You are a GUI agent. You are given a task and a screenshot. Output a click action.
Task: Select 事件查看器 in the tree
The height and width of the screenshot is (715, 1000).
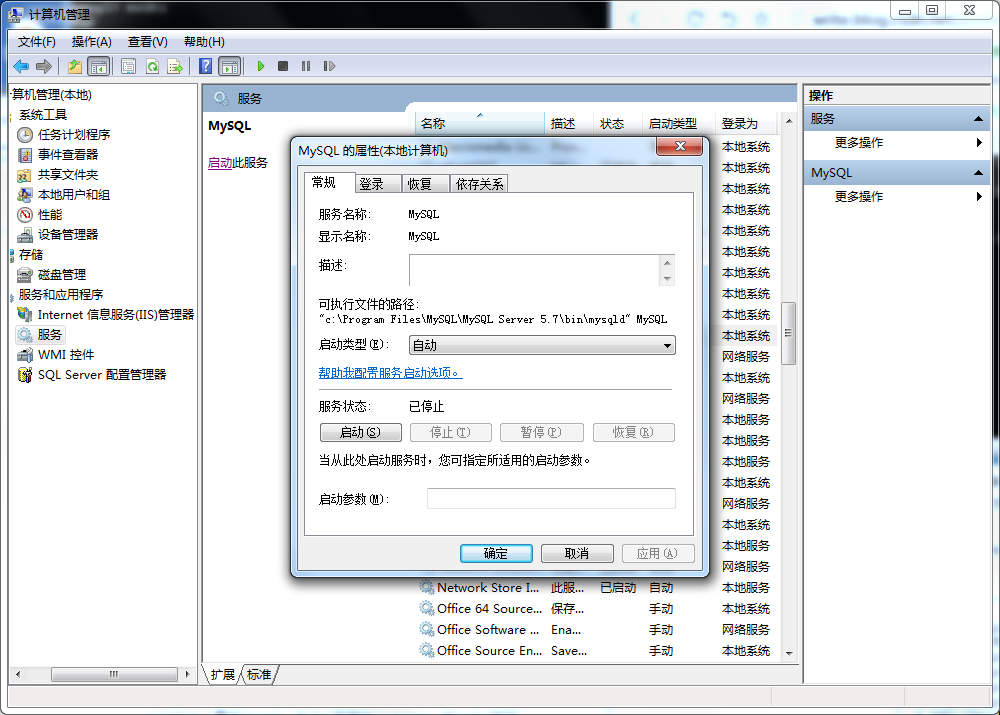[68, 154]
